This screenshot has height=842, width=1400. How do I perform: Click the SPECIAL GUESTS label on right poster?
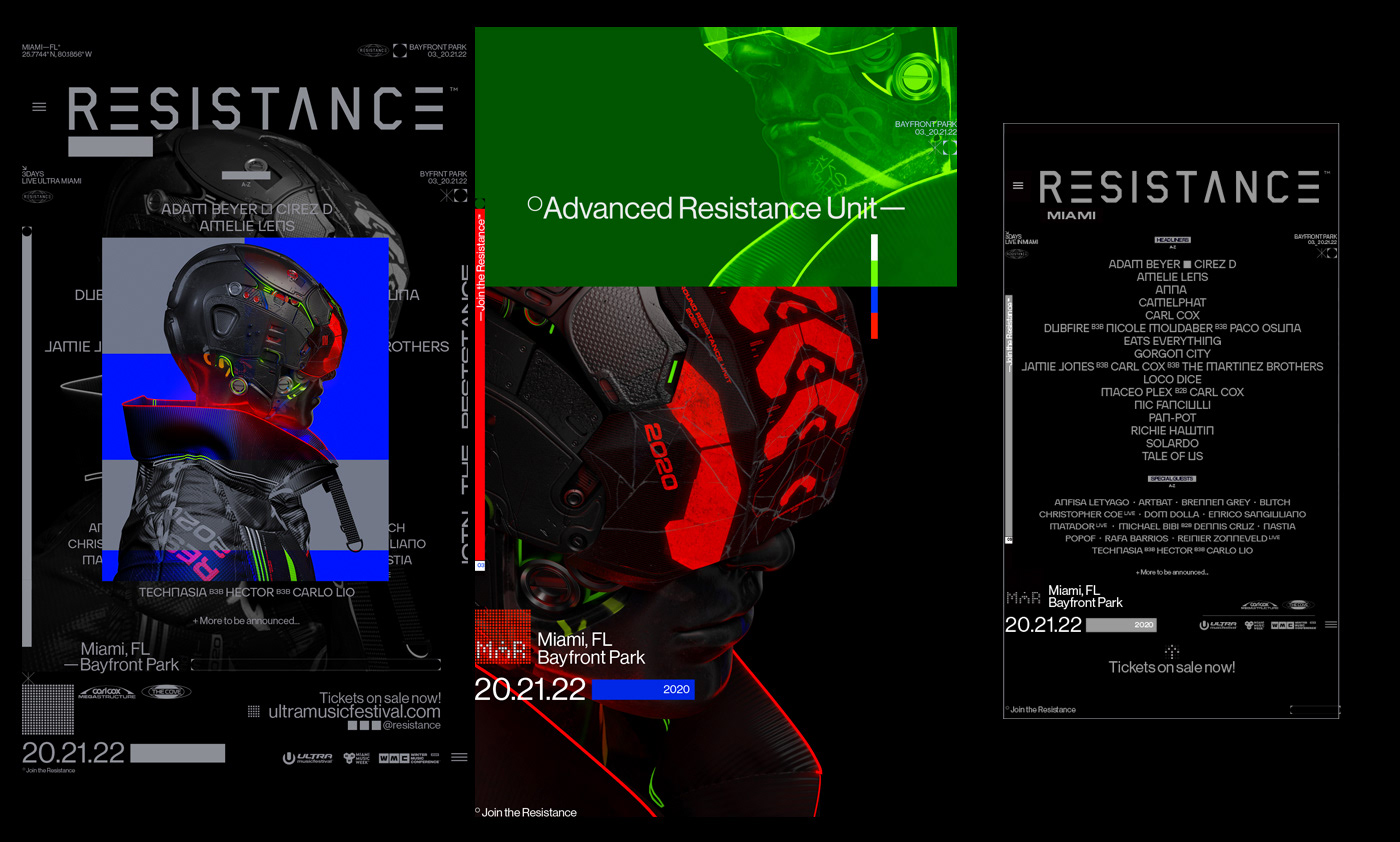(1172, 480)
